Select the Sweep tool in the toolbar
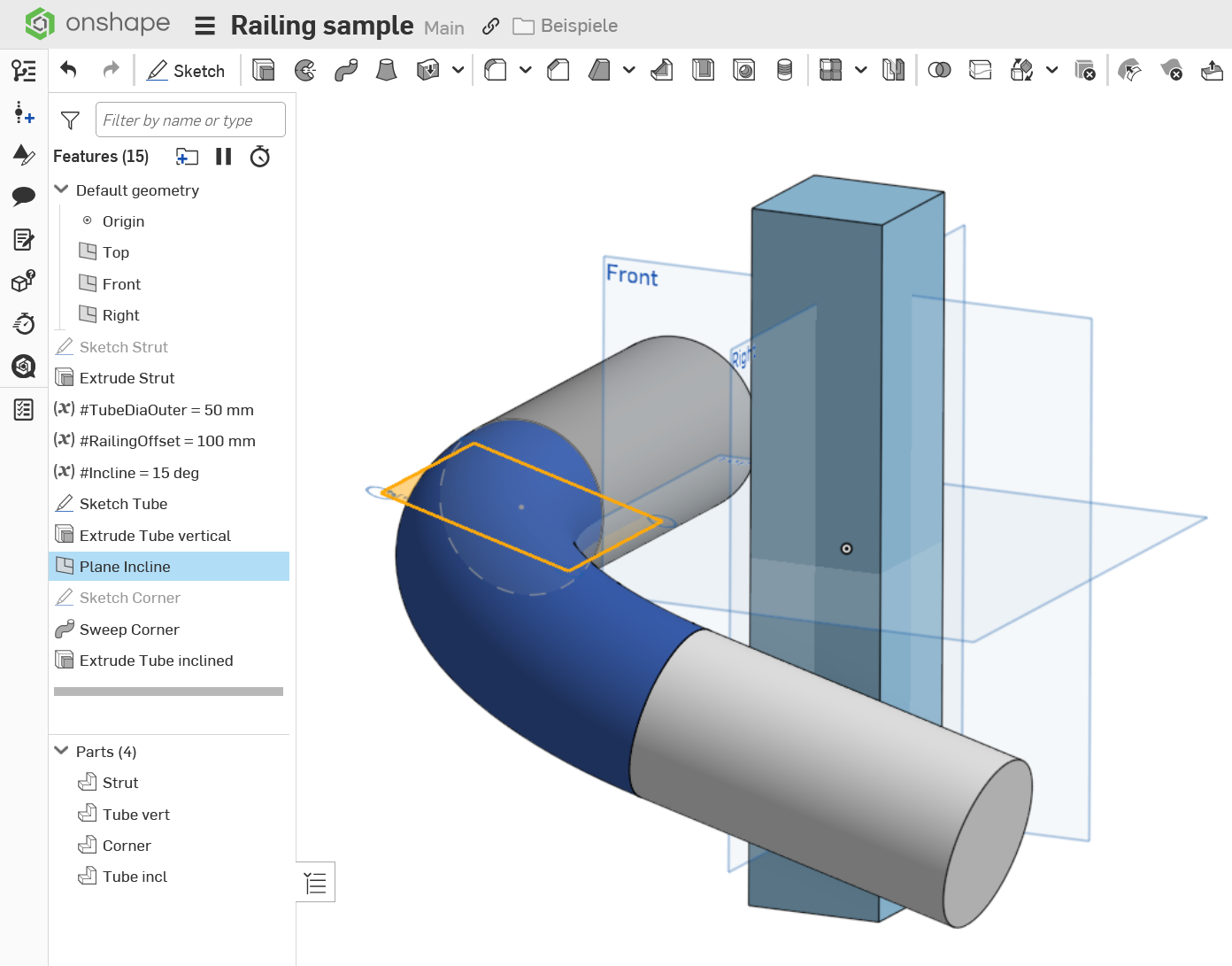This screenshot has height=966, width=1232. (x=346, y=70)
